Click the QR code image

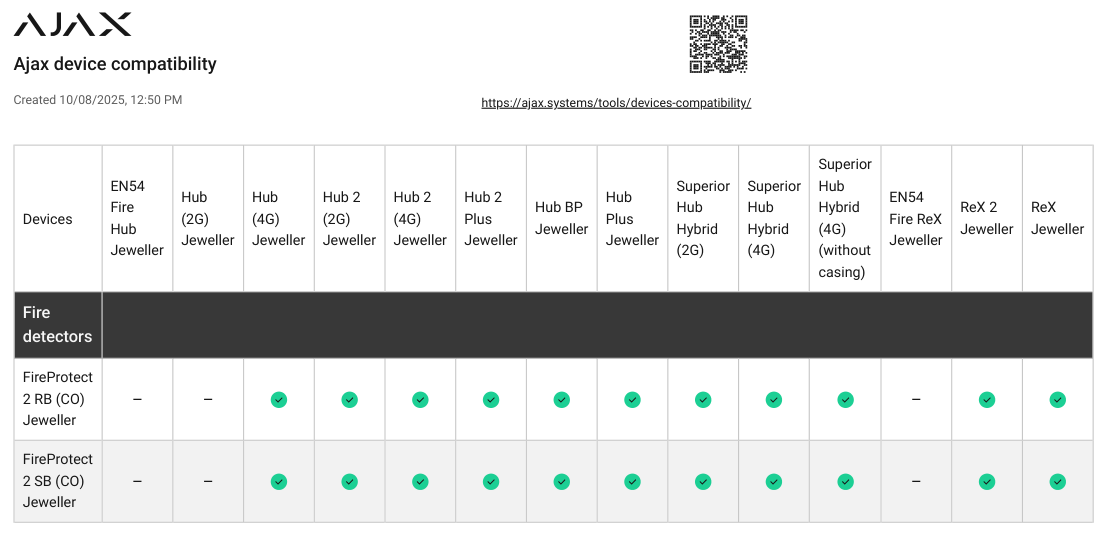tap(718, 44)
